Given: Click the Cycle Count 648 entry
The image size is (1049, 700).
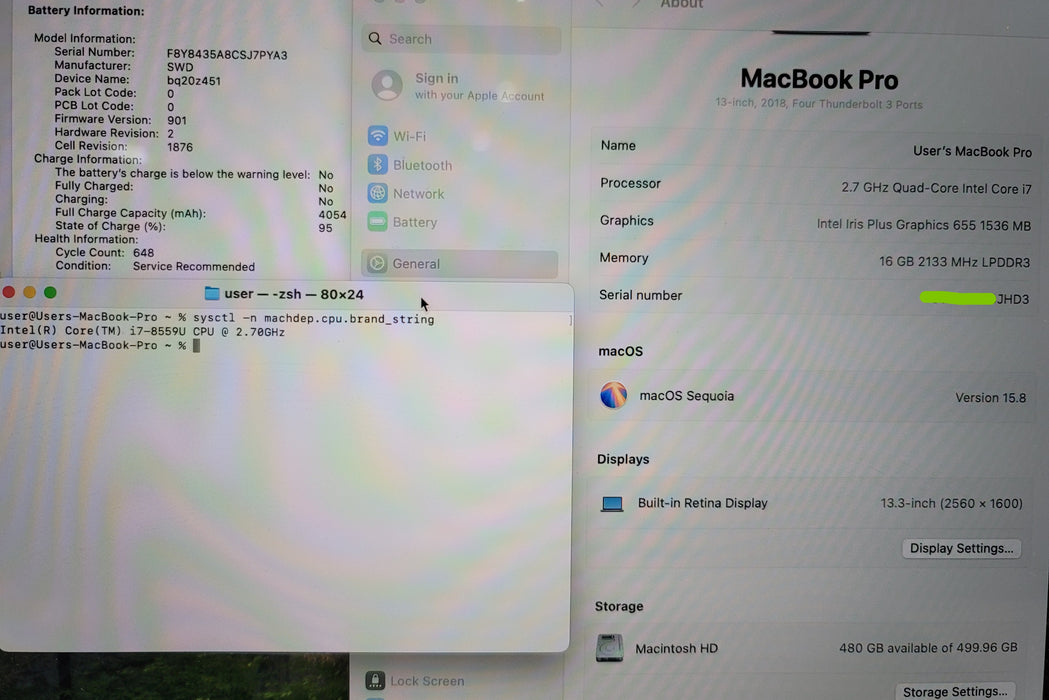Looking at the screenshot, I should pos(104,252).
